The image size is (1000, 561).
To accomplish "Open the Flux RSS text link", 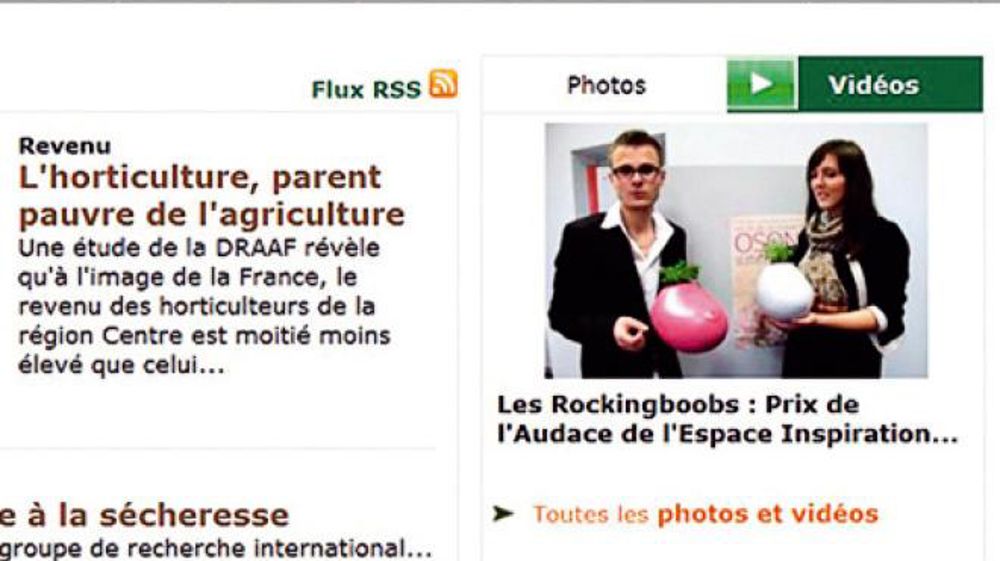I will click(366, 89).
